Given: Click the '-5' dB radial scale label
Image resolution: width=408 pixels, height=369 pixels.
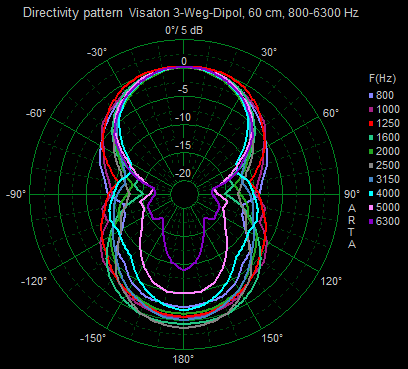Looking at the screenshot, I should pyautogui.click(x=184, y=89).
